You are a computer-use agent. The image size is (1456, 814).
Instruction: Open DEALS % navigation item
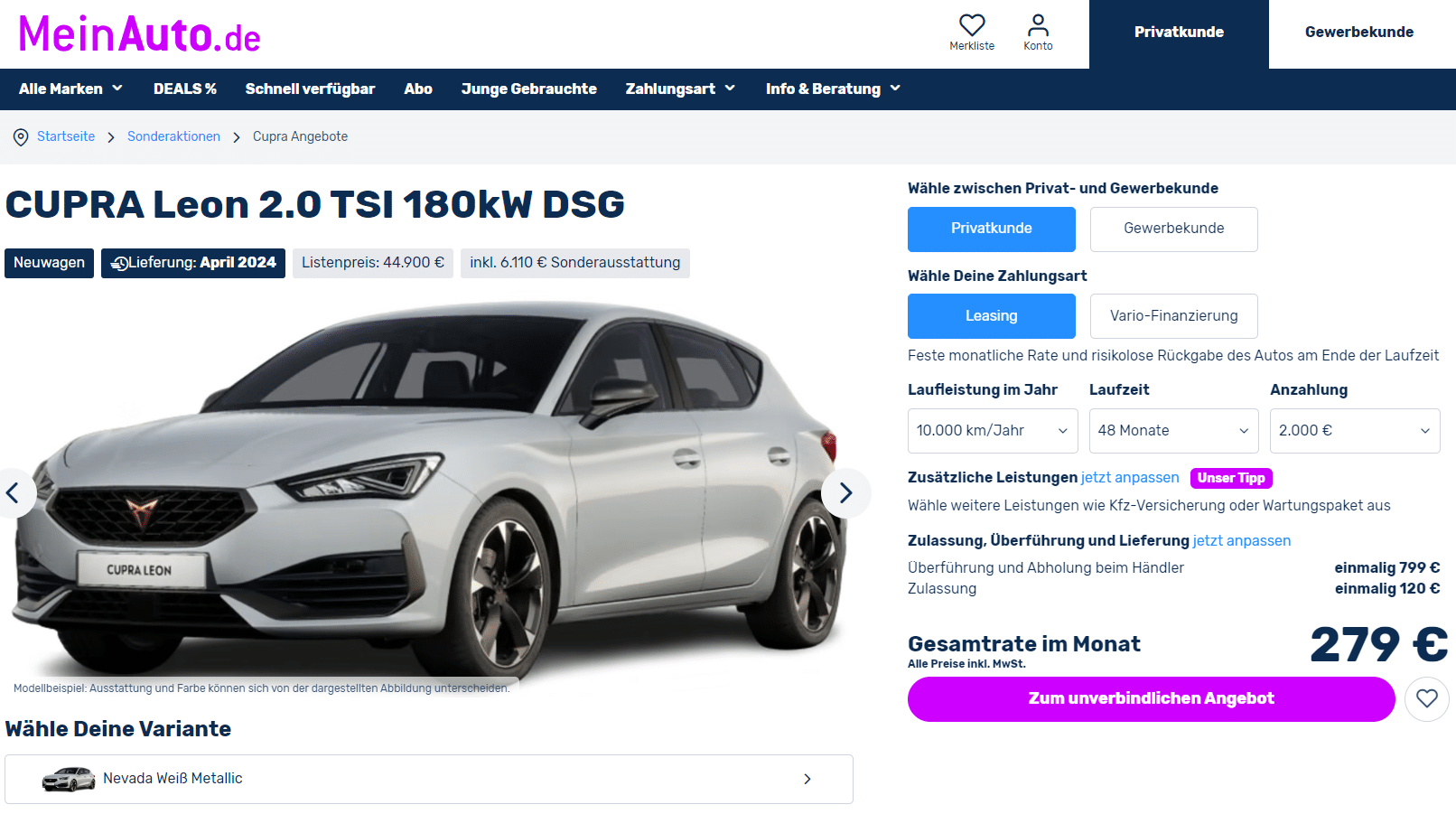185,89
